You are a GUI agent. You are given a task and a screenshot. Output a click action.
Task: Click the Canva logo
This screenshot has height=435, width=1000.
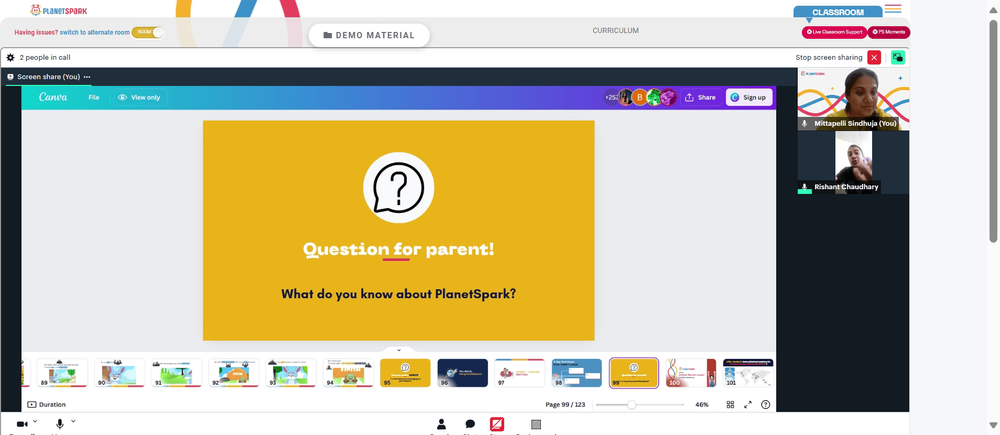pos(53,97)
